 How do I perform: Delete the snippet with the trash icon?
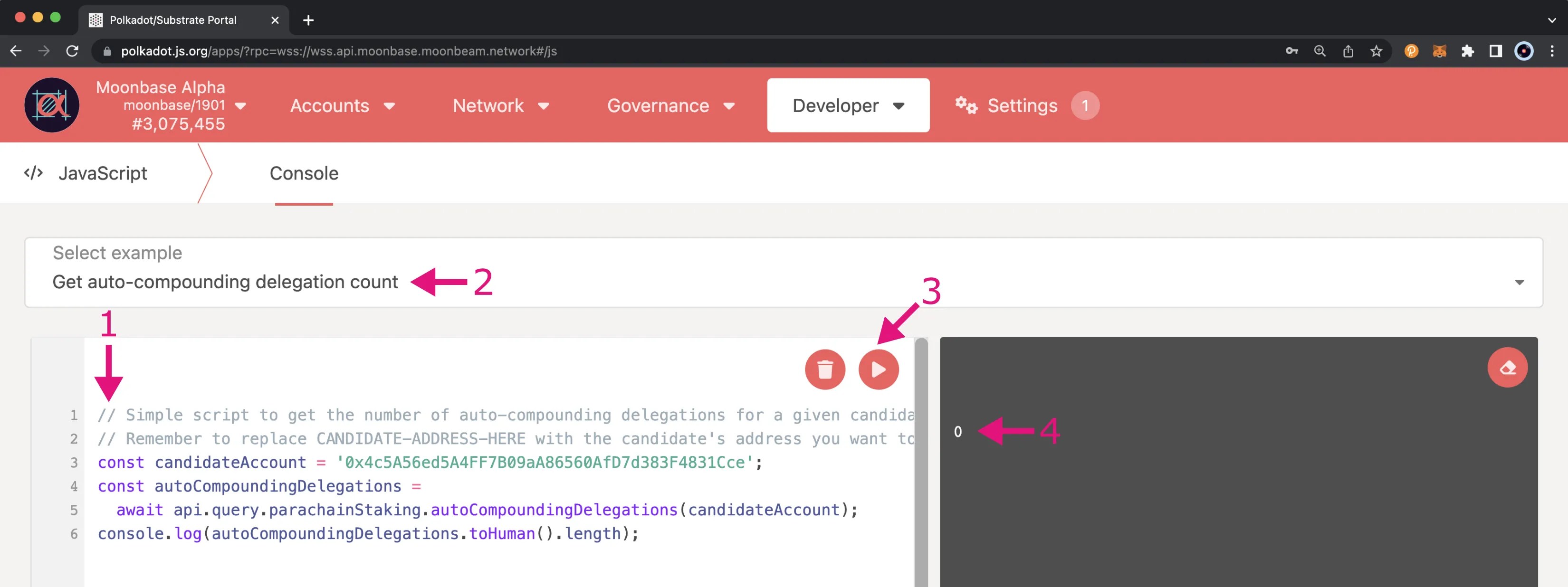(825, 369)
